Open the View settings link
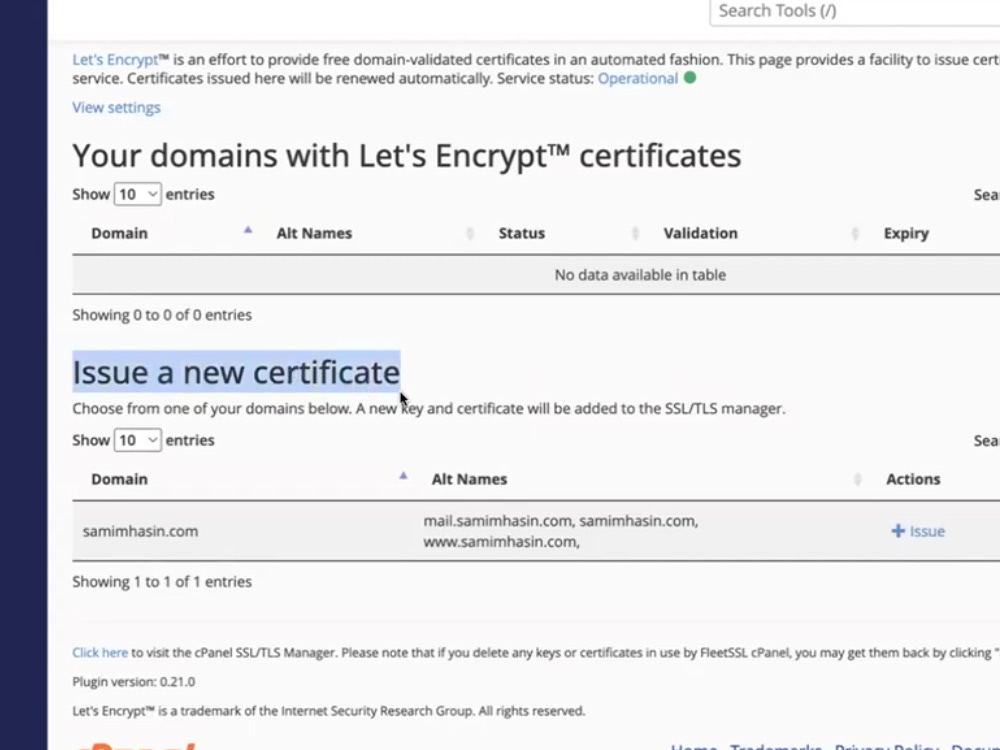 point(116,107)
